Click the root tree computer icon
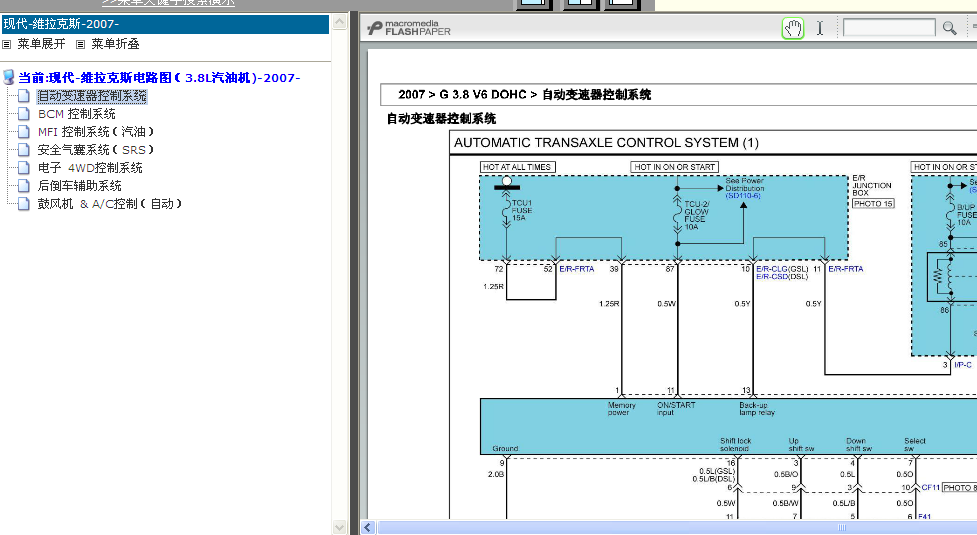The image size is (977, 535). tap(8, 77)
